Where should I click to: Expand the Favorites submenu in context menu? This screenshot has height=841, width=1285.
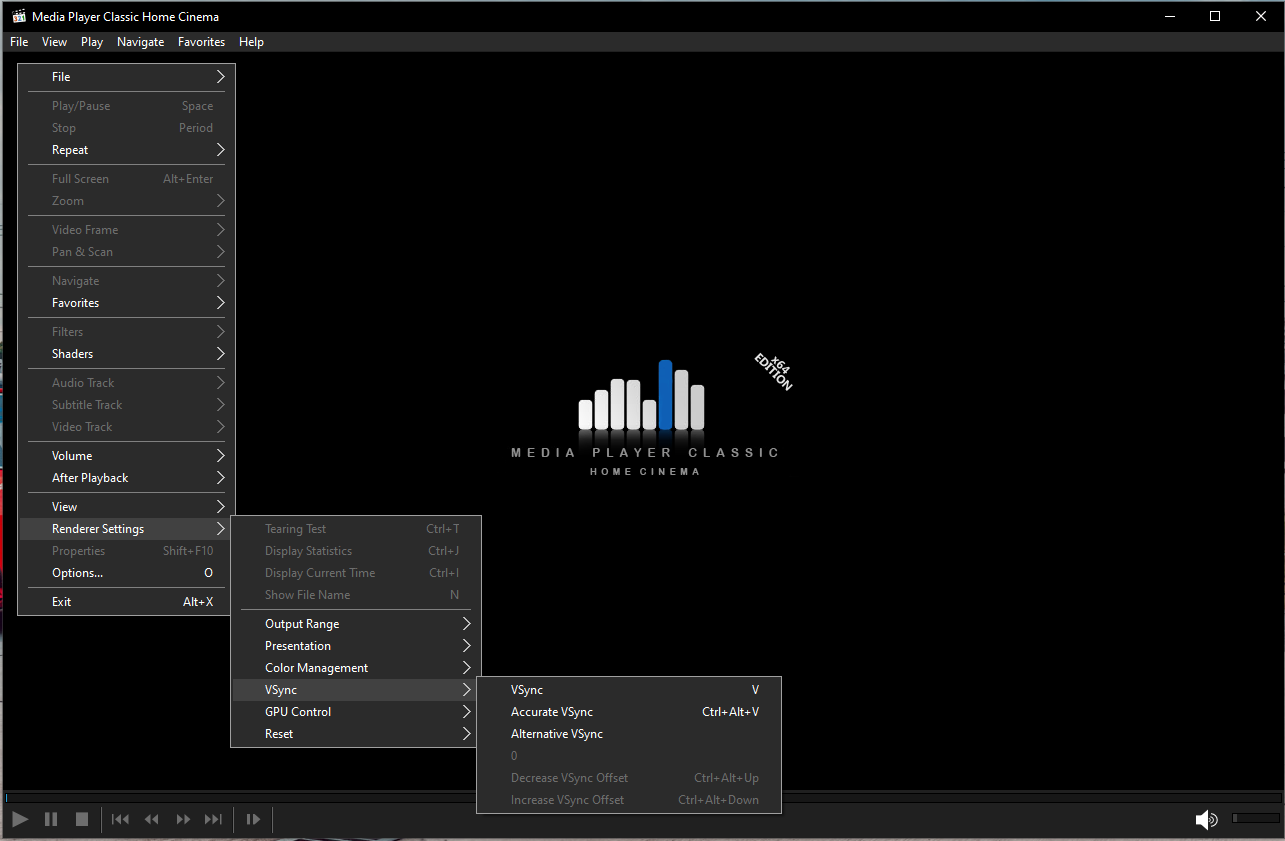127,303
